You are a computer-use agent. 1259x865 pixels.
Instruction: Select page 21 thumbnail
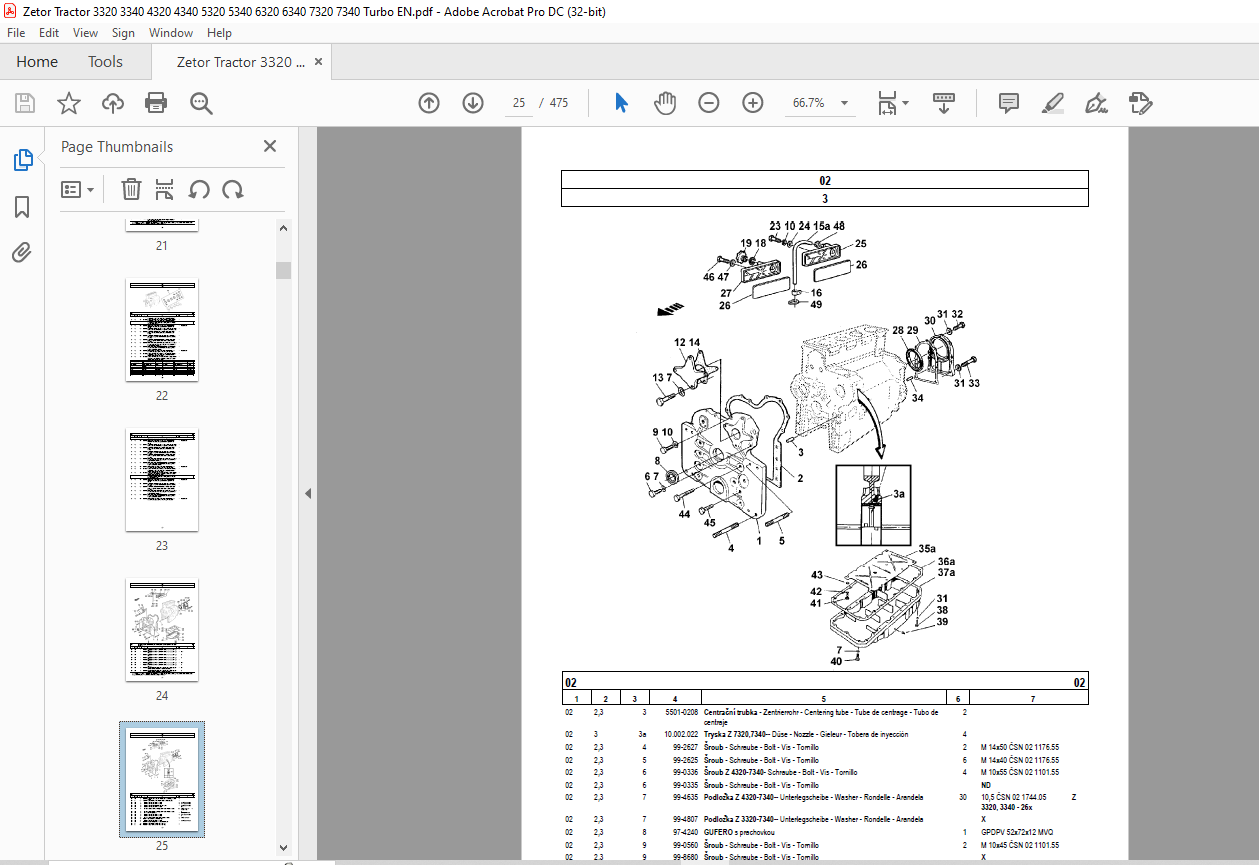pos(162,225)
